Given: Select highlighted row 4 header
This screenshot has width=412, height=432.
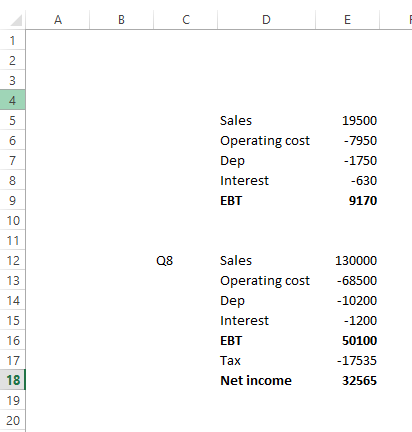Looking at the screenshot, I should tap(12, 100).
